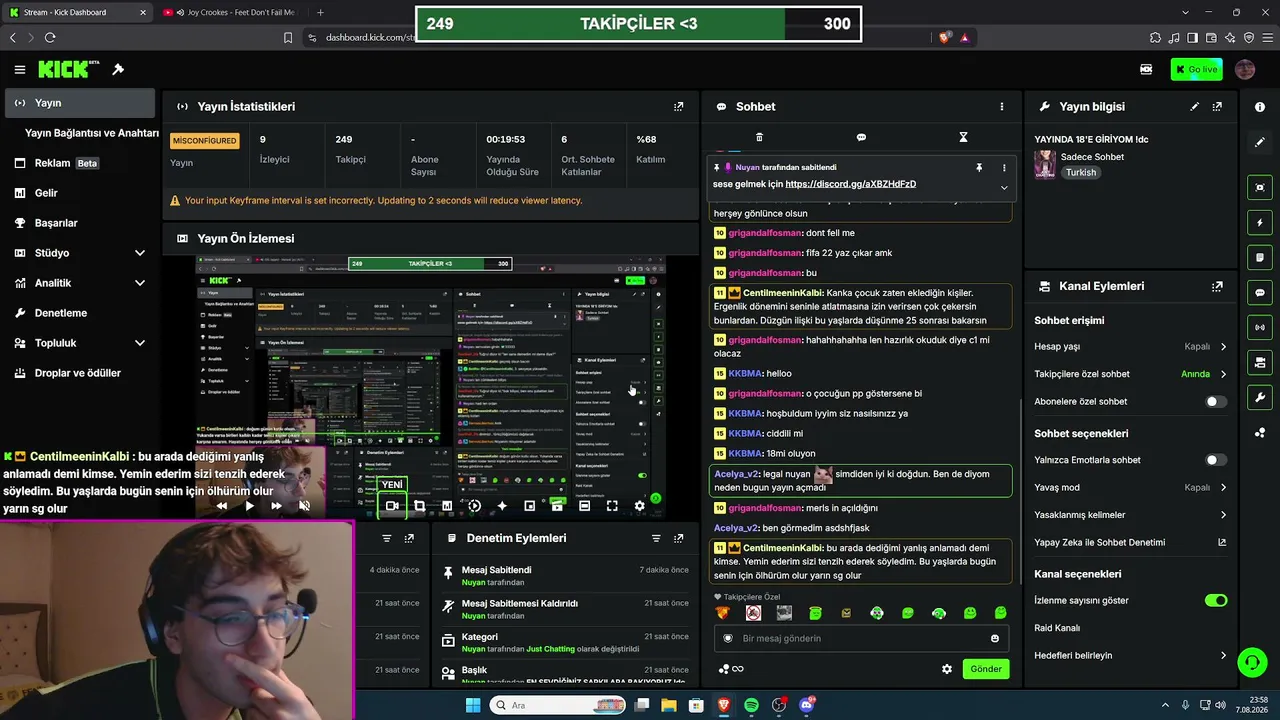Open the Sohbet panel three-dot menu
1280x720 pixels.
[1001, 107]
